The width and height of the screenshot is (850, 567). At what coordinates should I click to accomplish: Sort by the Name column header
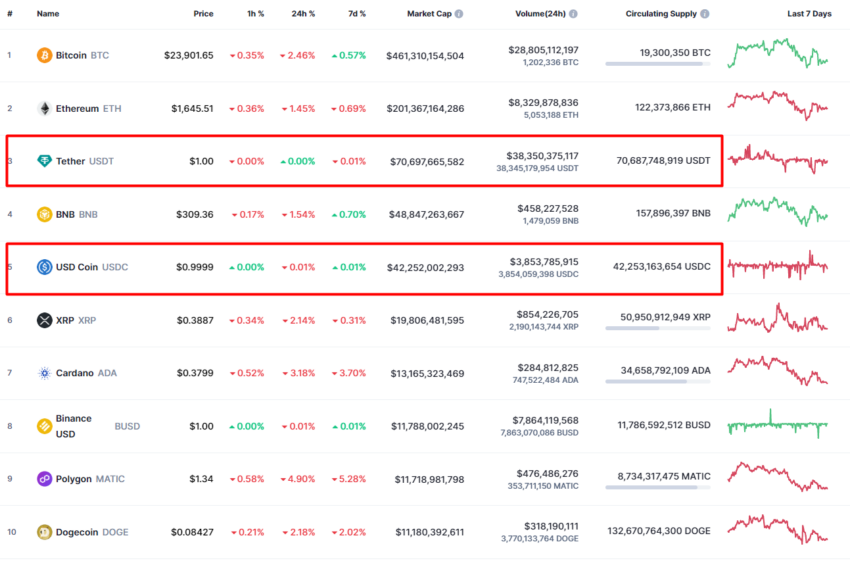(48, 14)
